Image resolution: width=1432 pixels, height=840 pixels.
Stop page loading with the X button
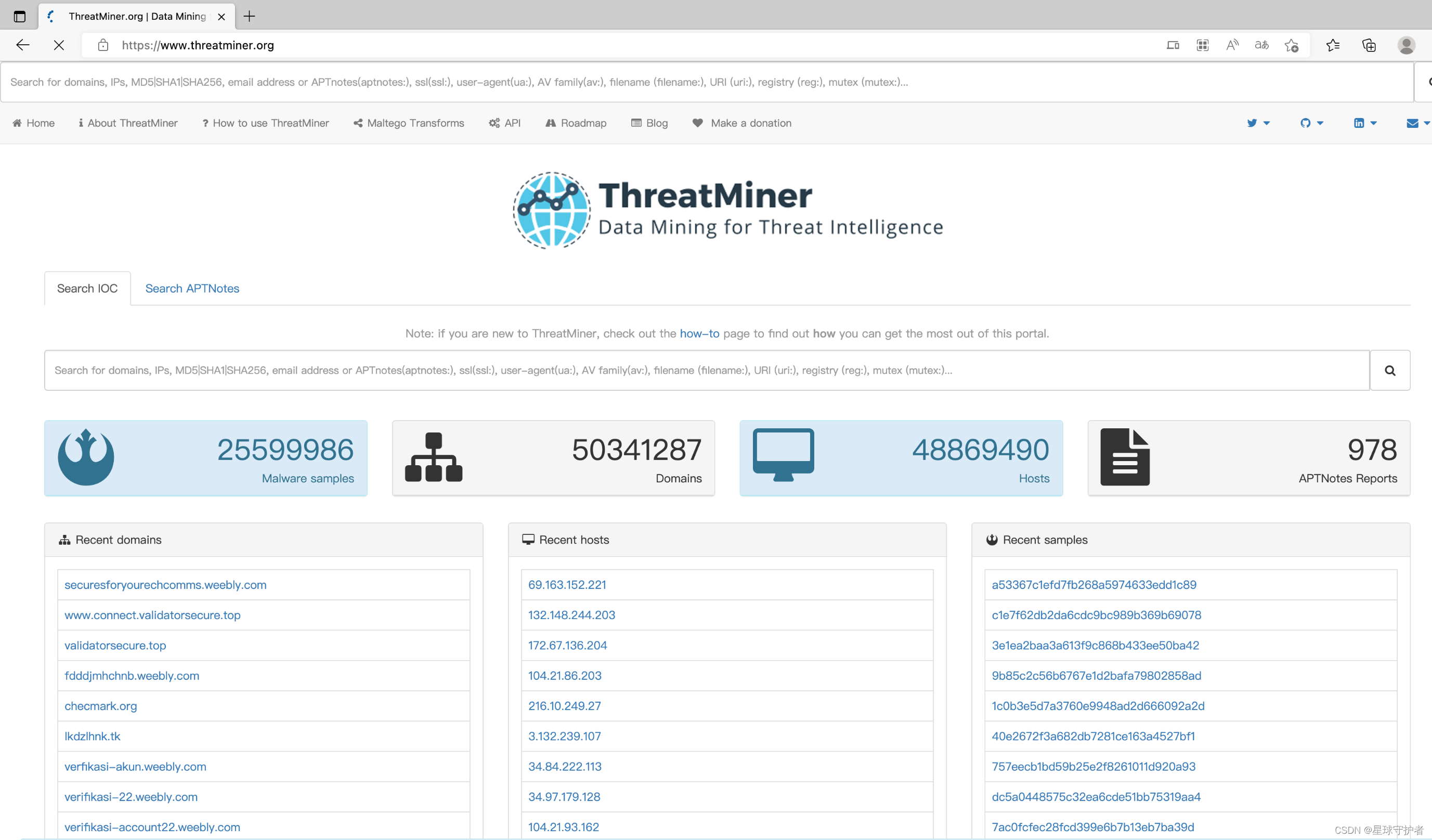pyautogui.click(x=59, y=45)
